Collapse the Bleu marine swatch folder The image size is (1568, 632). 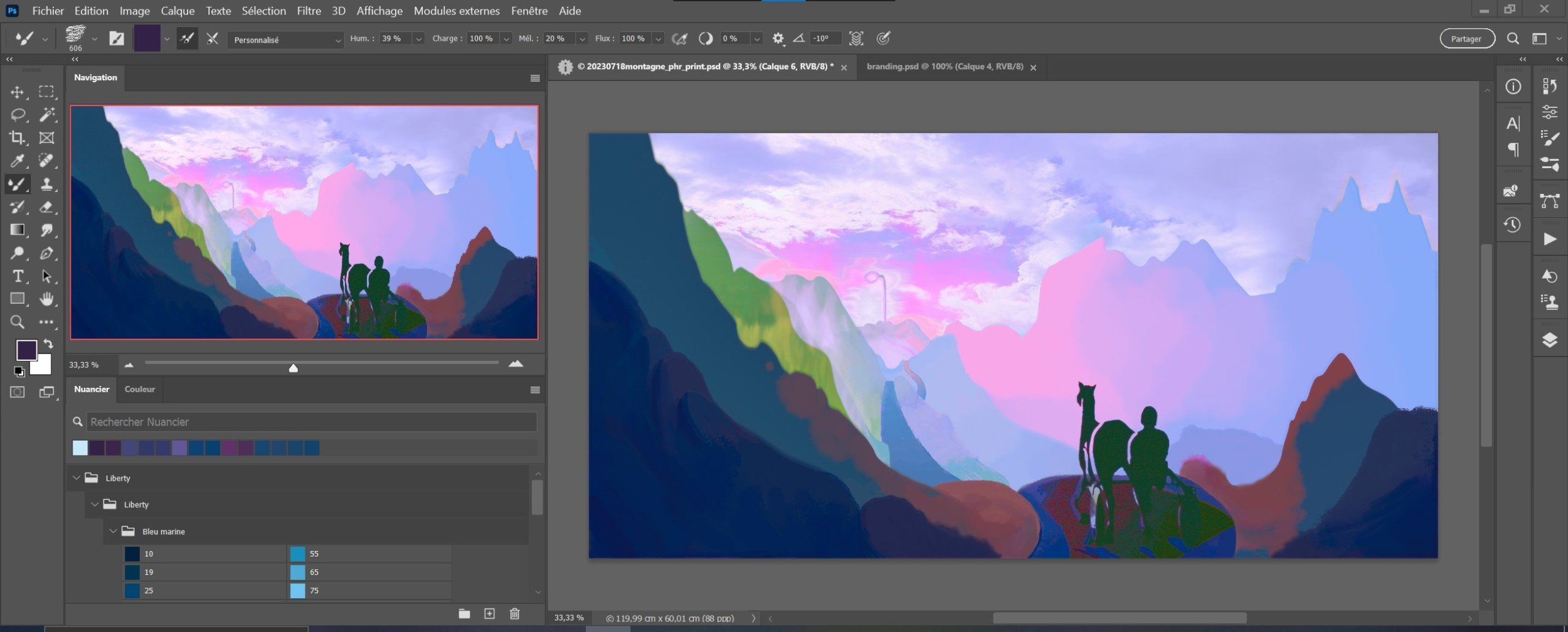coord(113,532)
